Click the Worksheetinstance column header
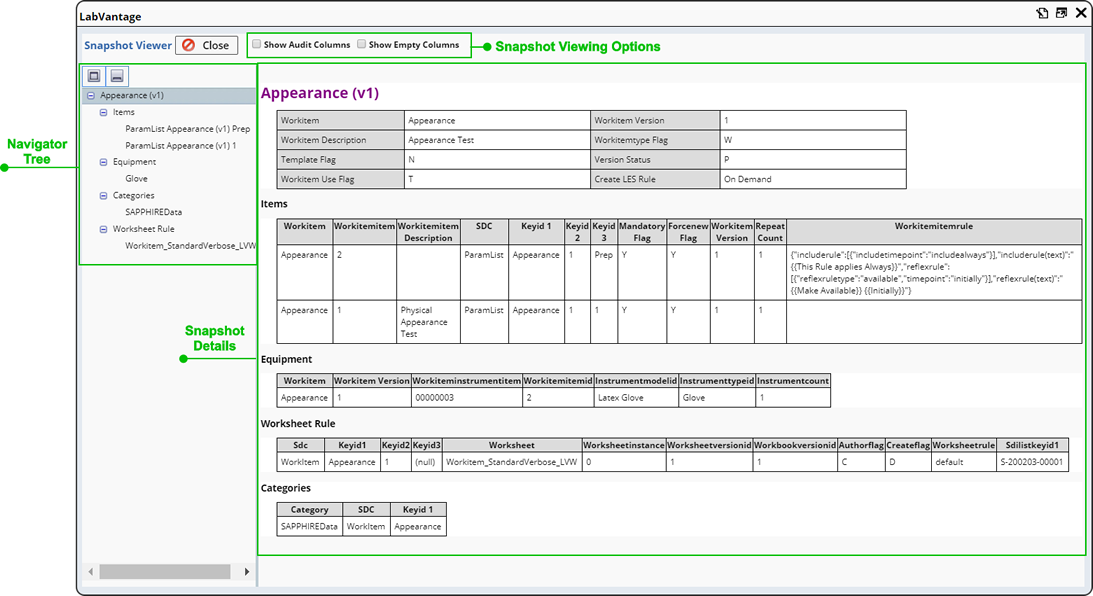Viewport: 1093px width, 596px height. [624, 445]
